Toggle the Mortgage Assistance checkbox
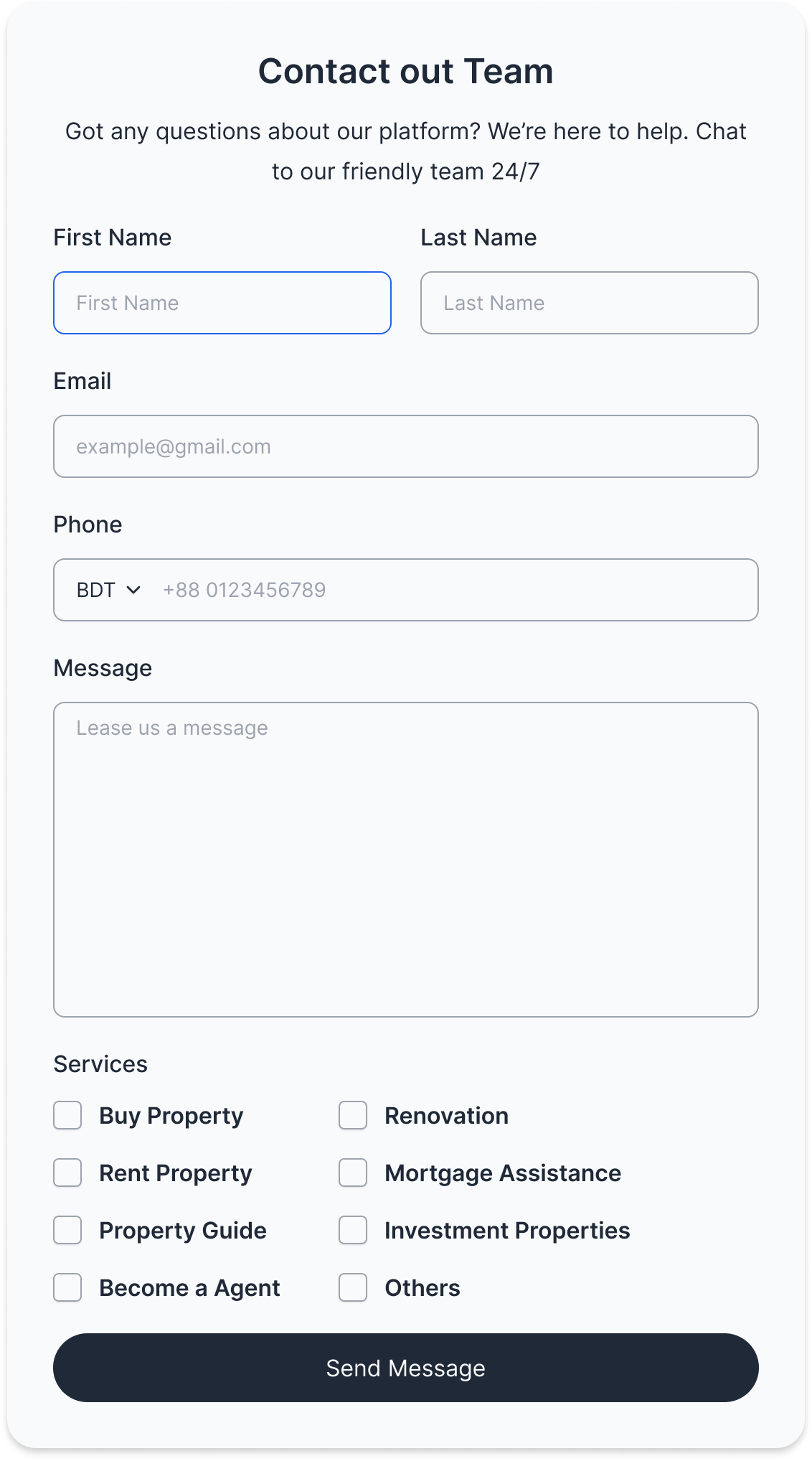 pyautogui.click(x=353, y=1173)
